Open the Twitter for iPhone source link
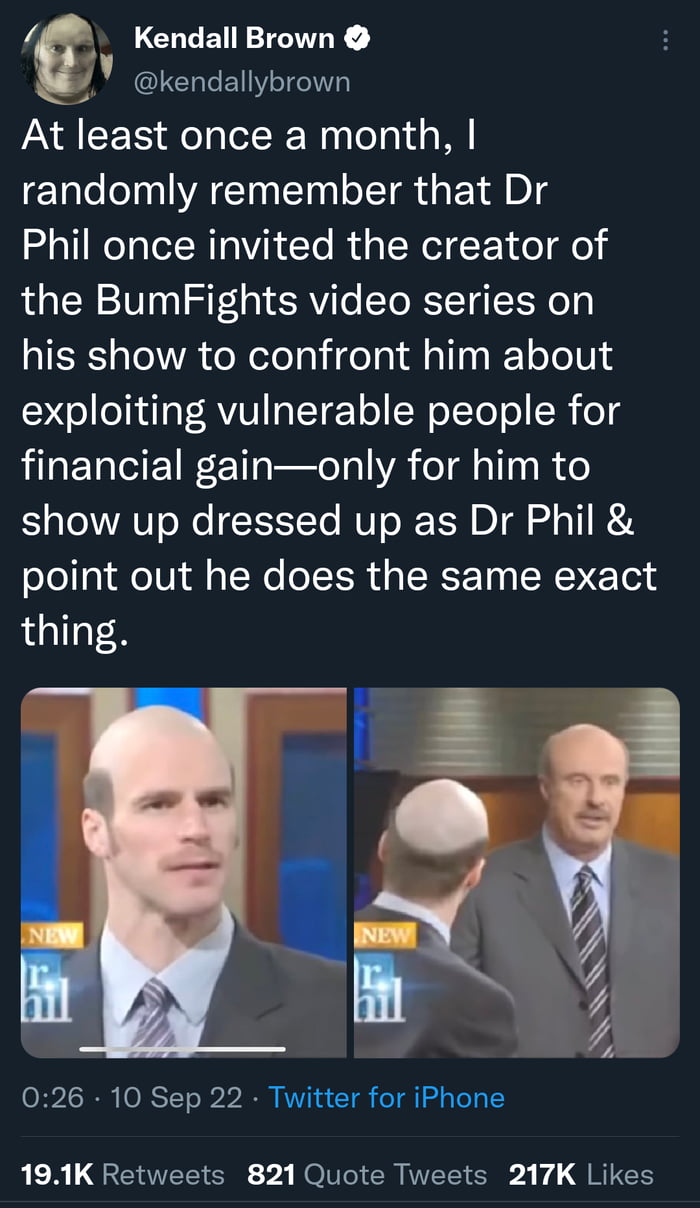 pyautogui.click(x=387, y=1098)
